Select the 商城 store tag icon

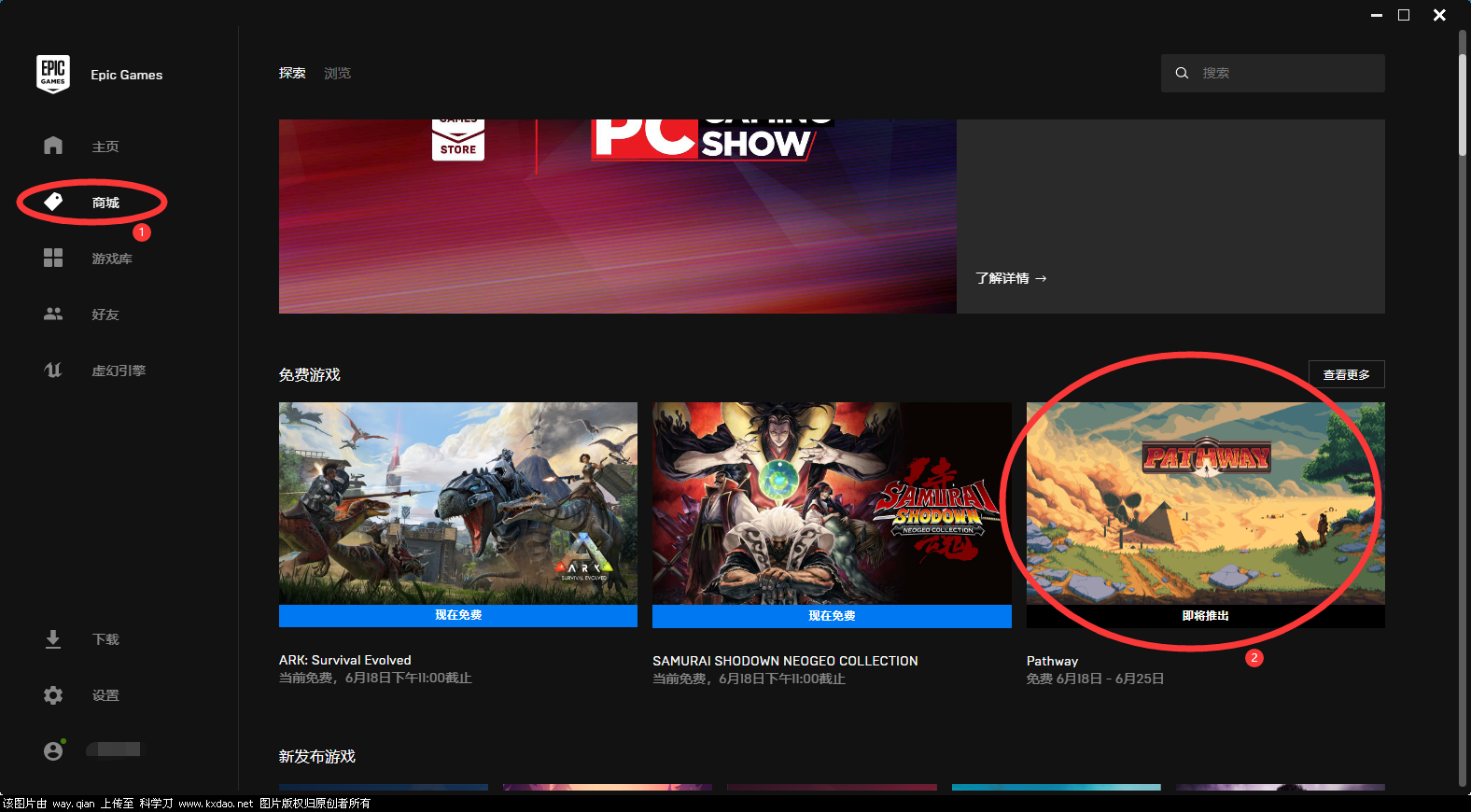tap(53, 202)
